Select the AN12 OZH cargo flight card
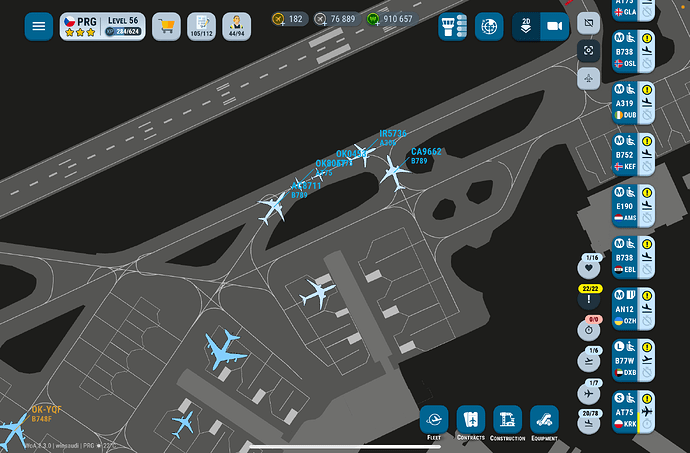The image size is (690, 453). click(x=633, y=309)
